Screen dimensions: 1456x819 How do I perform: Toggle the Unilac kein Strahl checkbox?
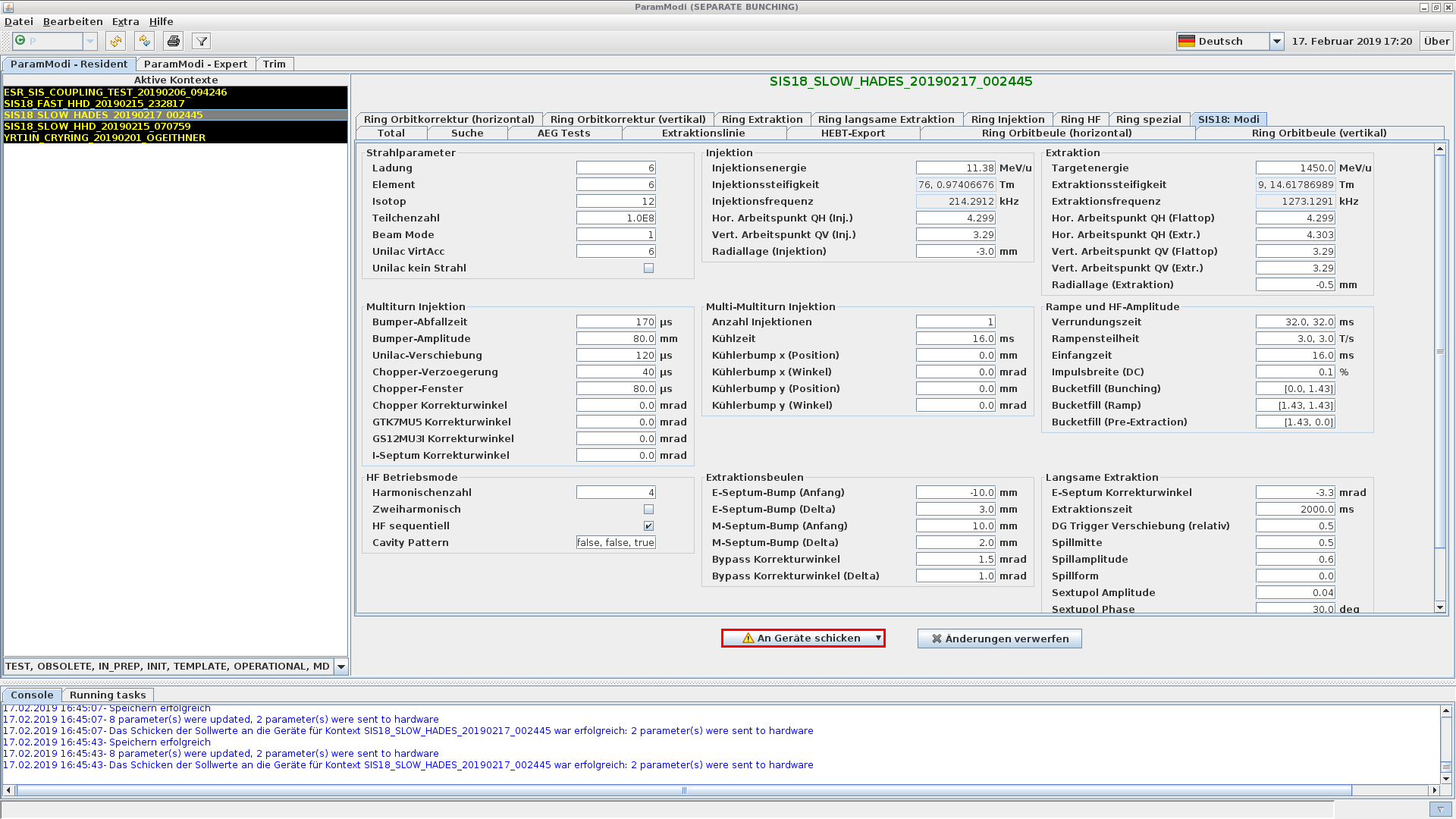pyautogui.click(x=648, y=268)
